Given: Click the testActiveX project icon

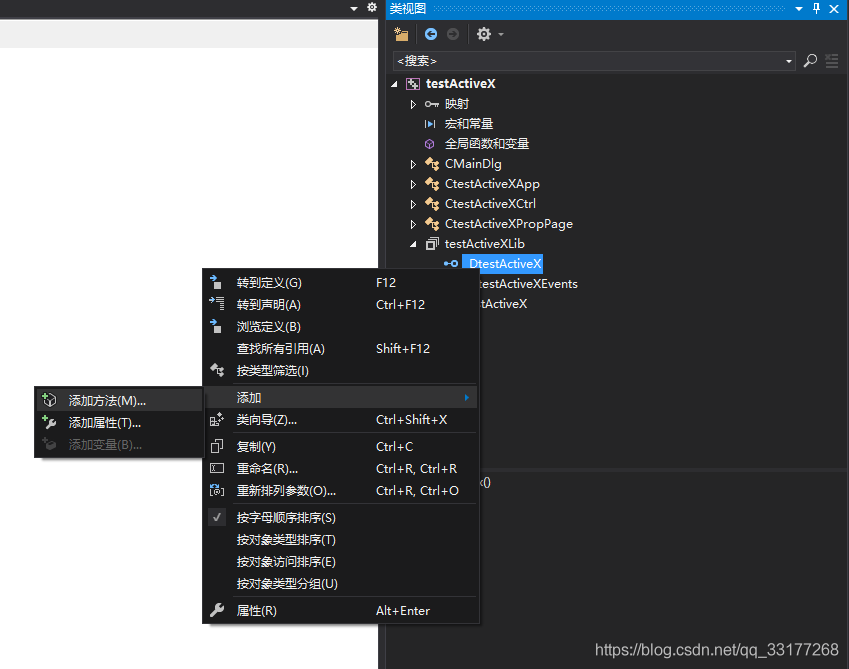Looking at the screenshot, I should pos(413,83).
